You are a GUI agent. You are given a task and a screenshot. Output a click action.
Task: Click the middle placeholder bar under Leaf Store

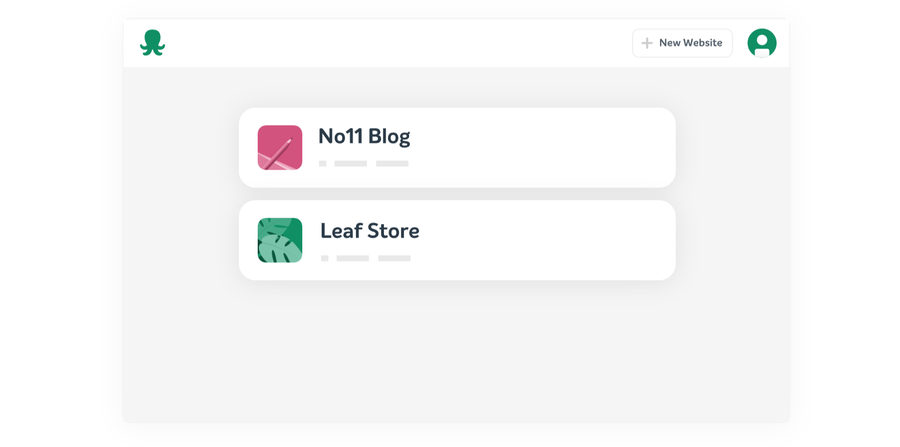pos(352,258)
